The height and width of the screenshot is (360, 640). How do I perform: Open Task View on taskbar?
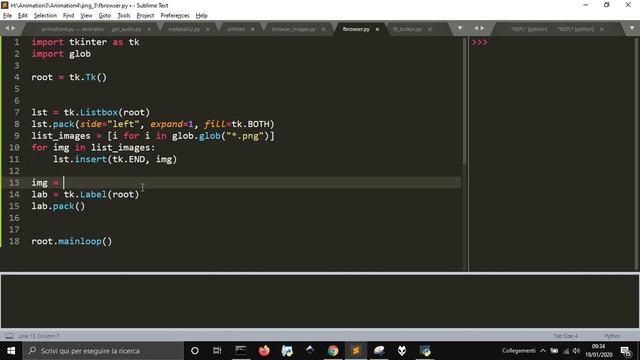click(217, 351)
